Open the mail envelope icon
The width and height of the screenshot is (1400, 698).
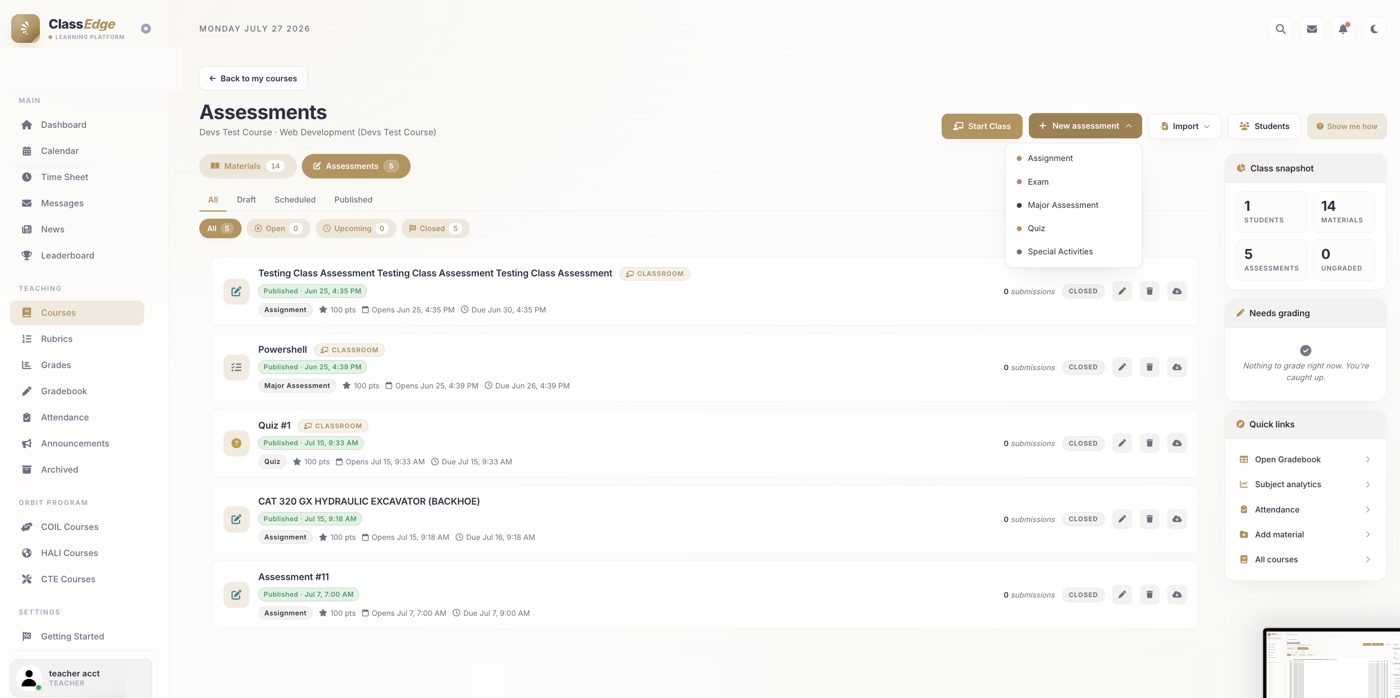(1311, 29)
